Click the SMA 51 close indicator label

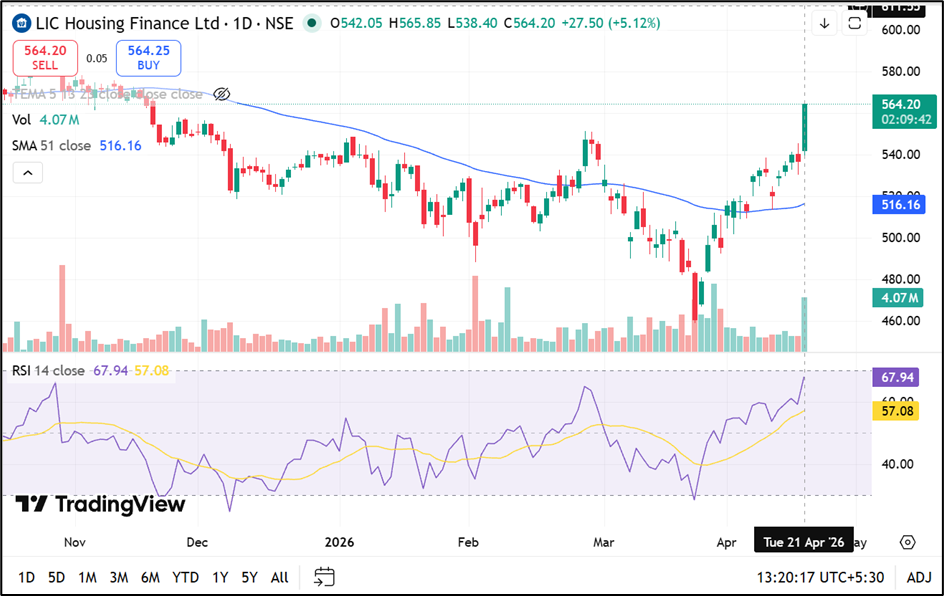click(x=51, y=146)
